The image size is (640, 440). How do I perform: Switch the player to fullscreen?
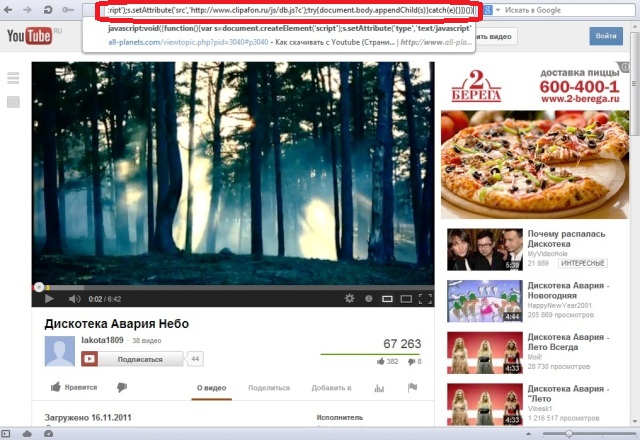[x=425, y=299]
